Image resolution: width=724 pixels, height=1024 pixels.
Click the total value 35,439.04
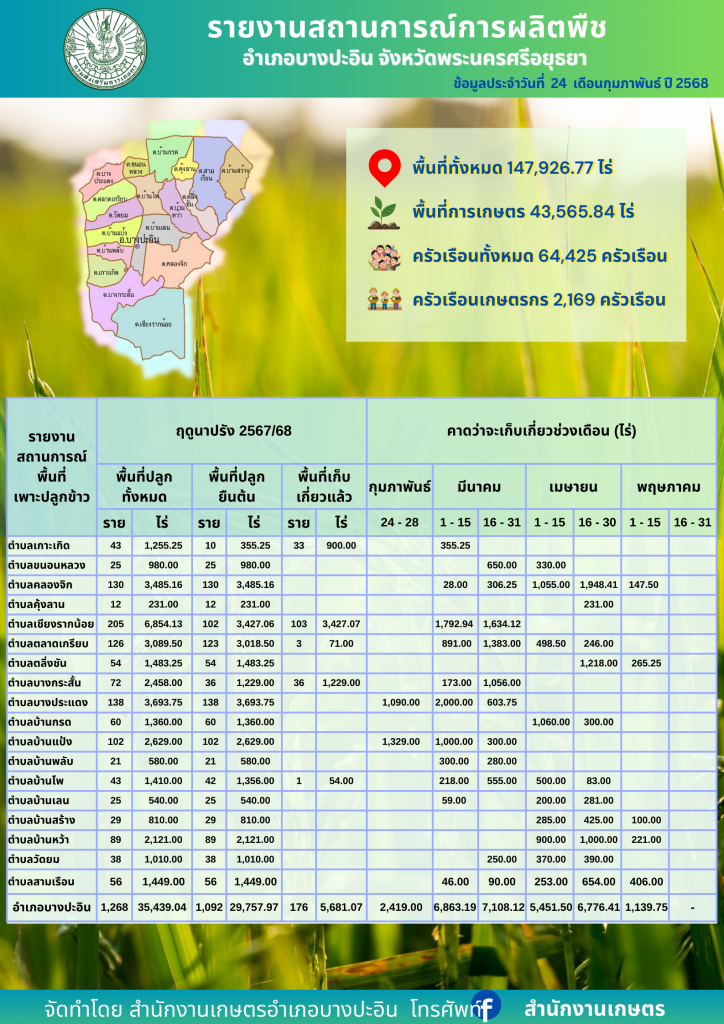click(x=163, y=907)
